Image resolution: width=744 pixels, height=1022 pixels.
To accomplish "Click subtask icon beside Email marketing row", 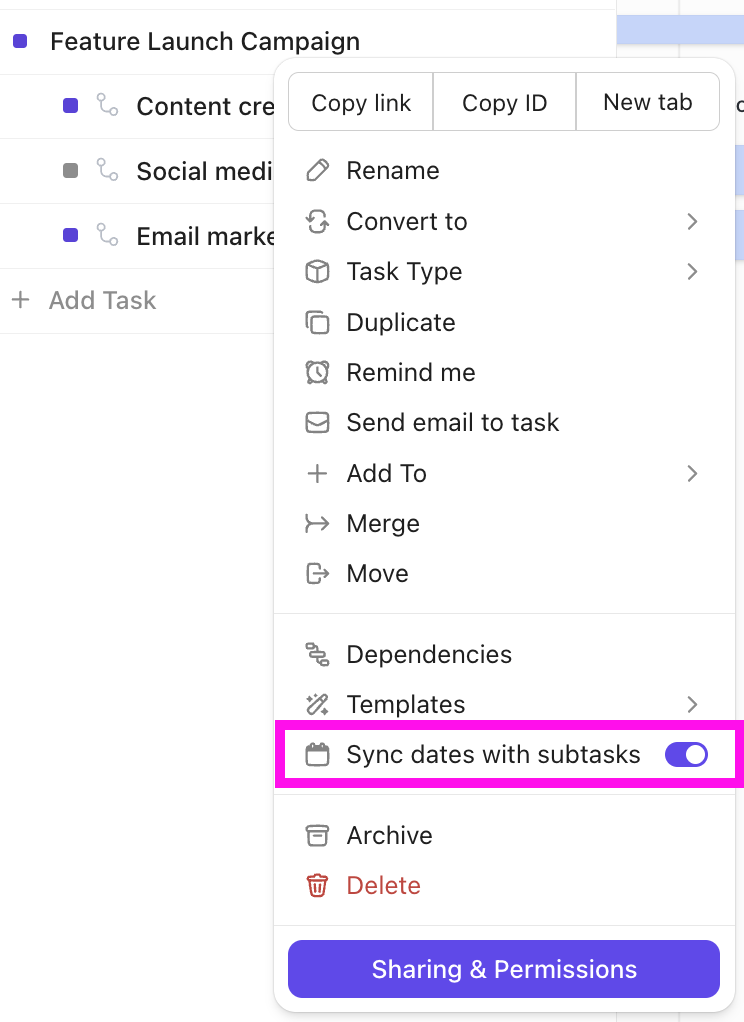I will pos(108,235).
